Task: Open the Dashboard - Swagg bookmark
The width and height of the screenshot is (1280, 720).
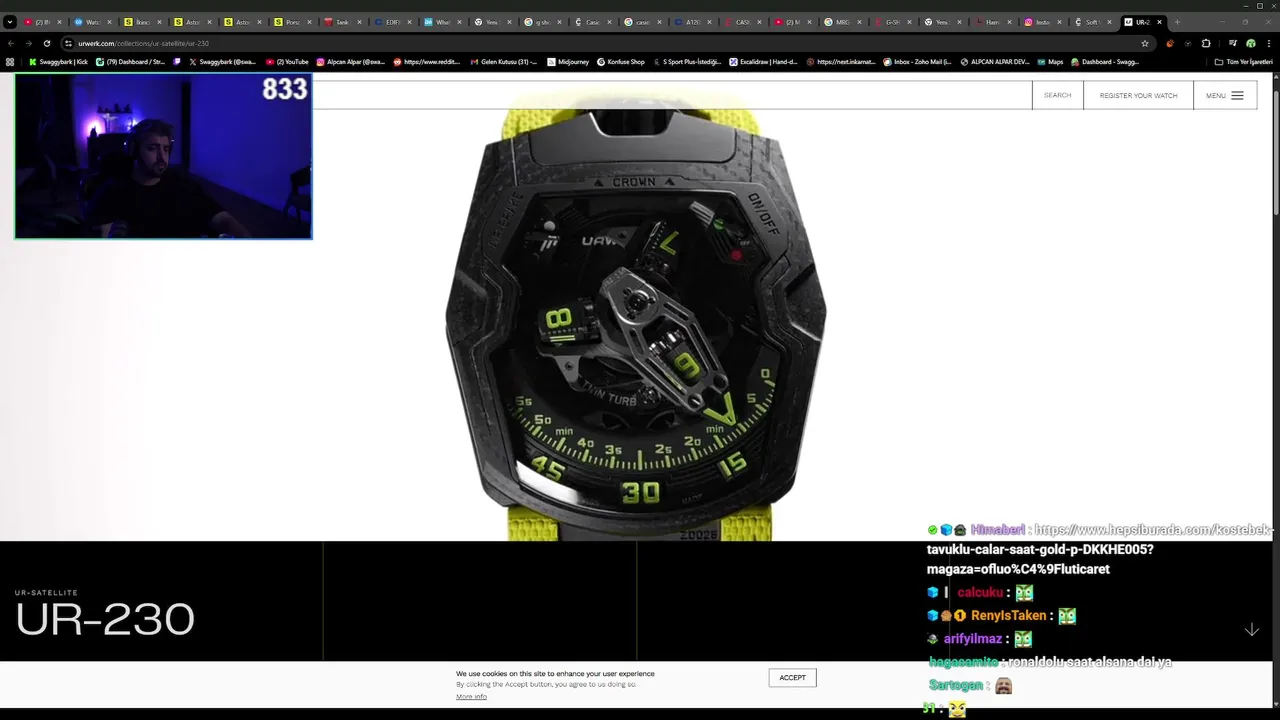Action: [x=1105, y=62]
